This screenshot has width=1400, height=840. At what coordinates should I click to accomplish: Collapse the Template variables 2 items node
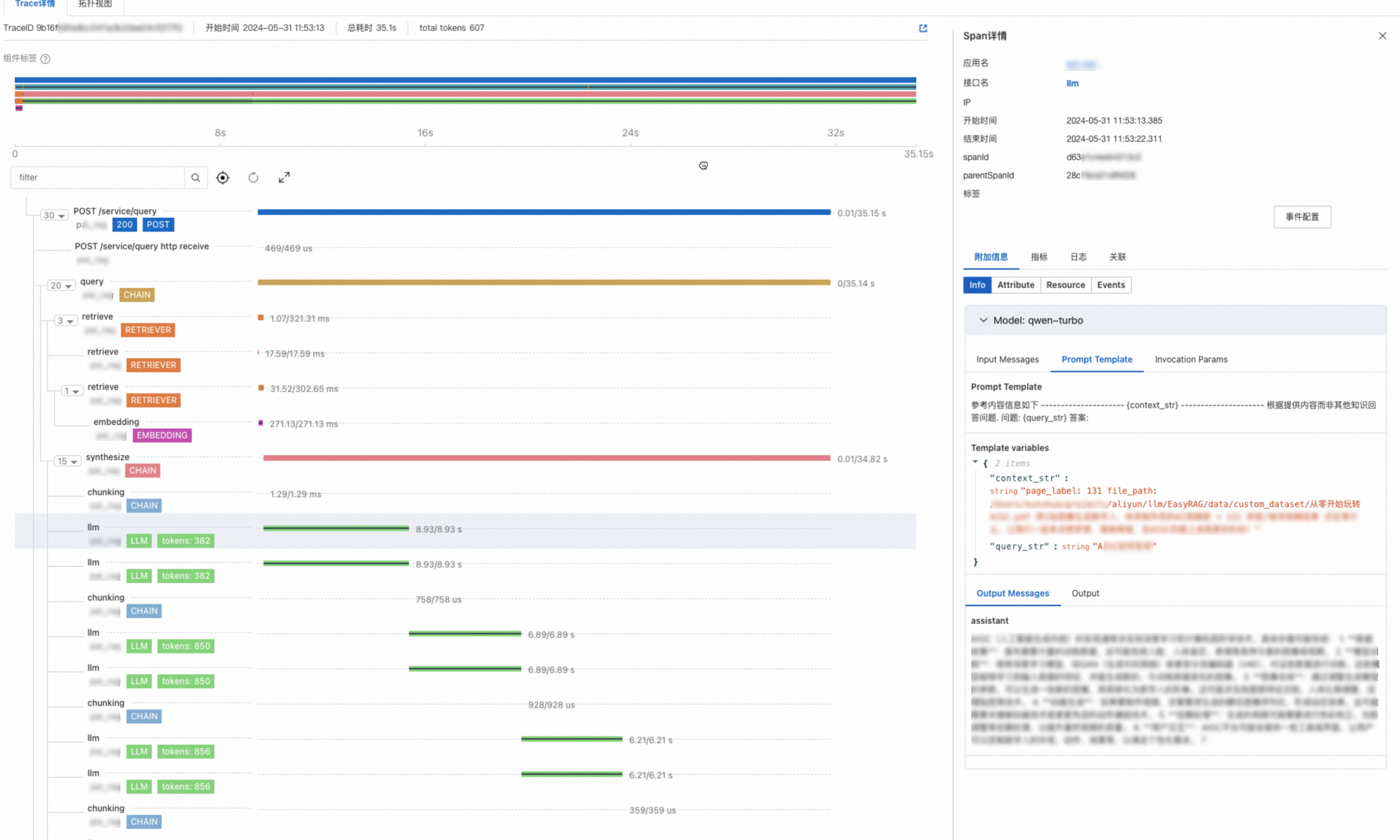[976, 463]
